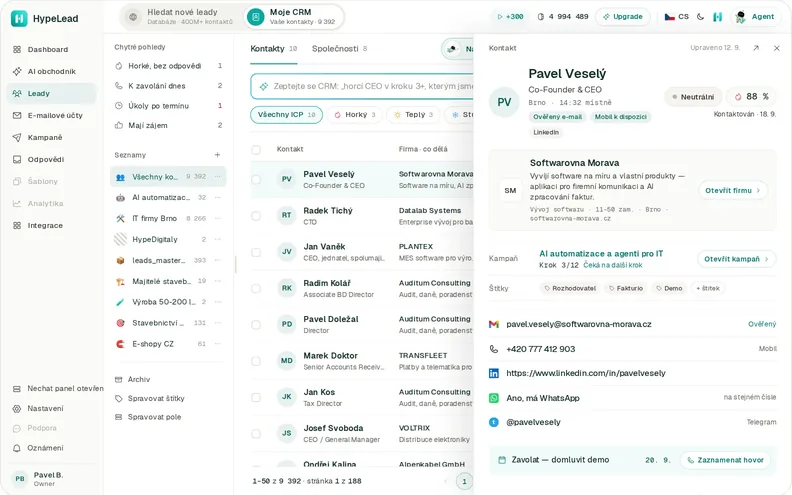This screenshot has width=792, height=495.
Task: Select Leady in the sidebar
Action: (51, 93)
